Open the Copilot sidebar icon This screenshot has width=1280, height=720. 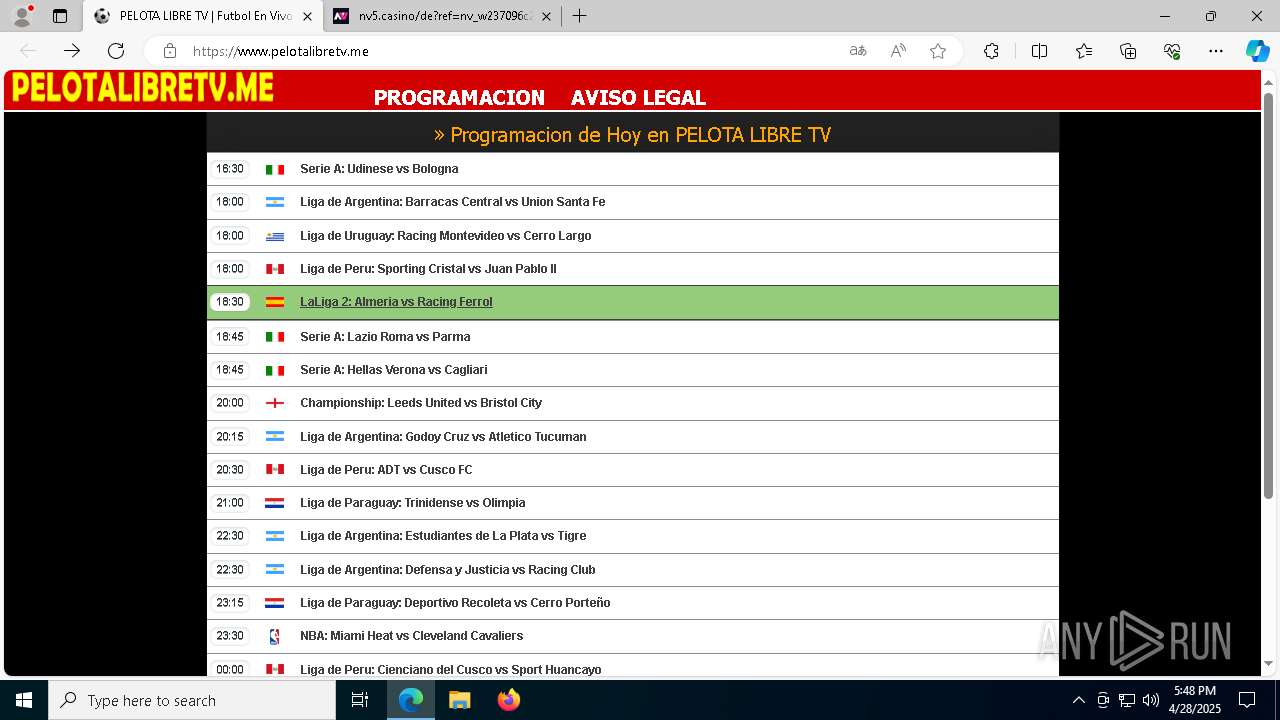(1257, 51)
